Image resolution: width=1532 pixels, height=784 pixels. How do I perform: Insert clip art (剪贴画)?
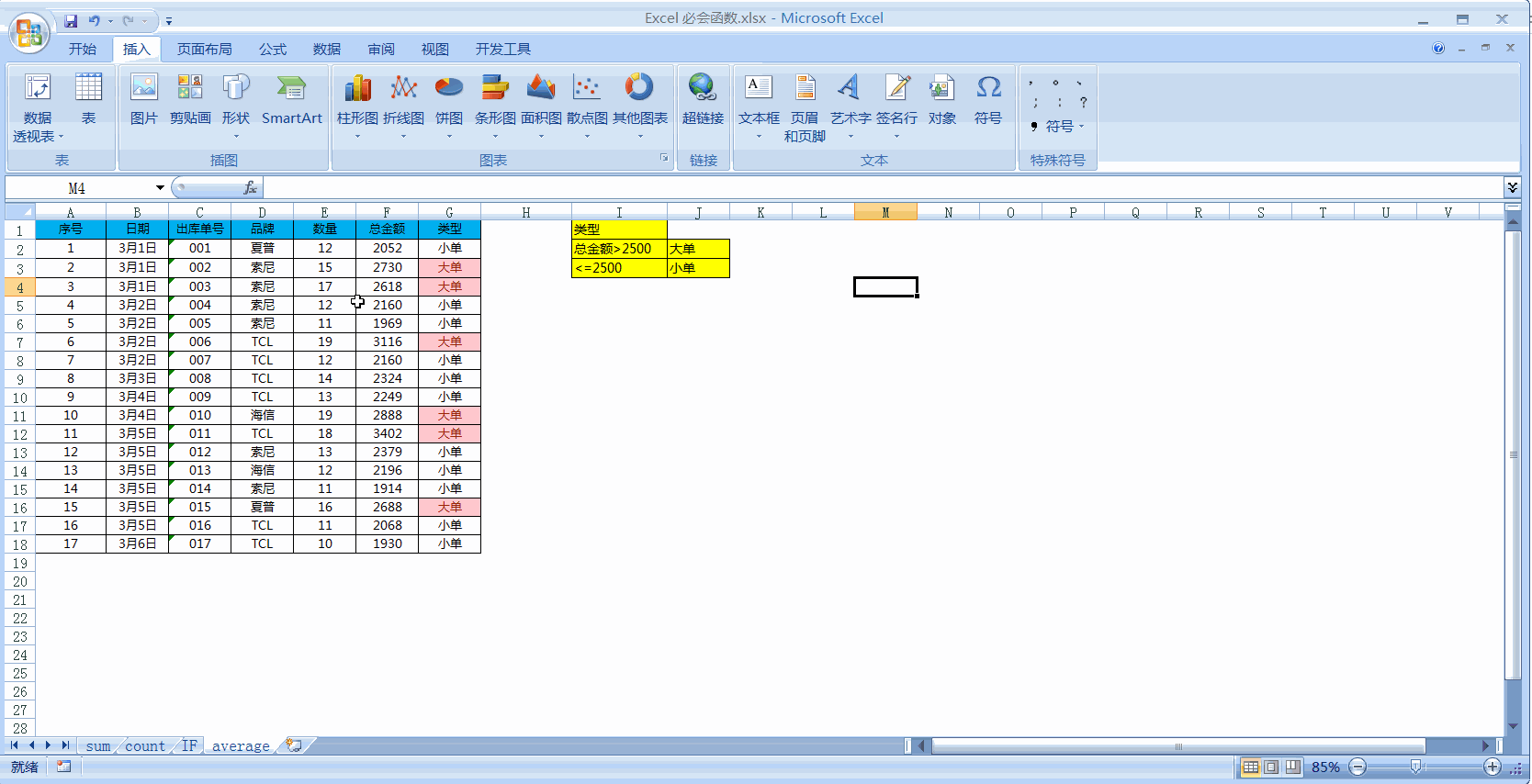tap(190, 99)
